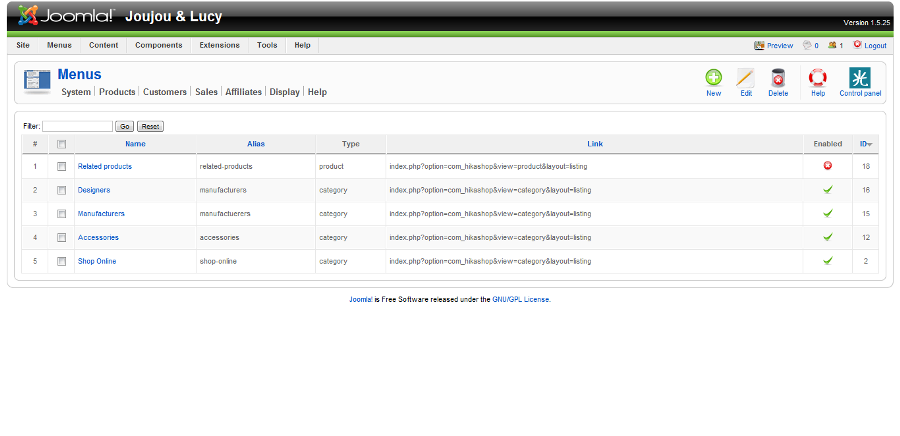900x436 pixels.
Task: Sort the table by ID column
Action: (x=866, y=144)
